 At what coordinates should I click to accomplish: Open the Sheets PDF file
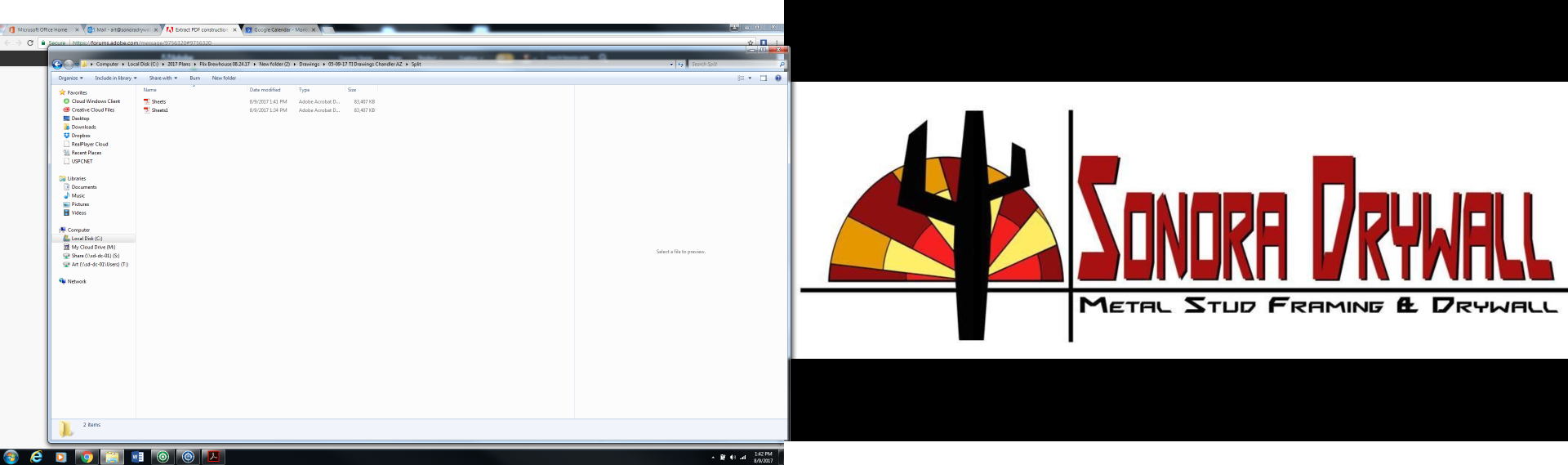click(x=158, y=101)
